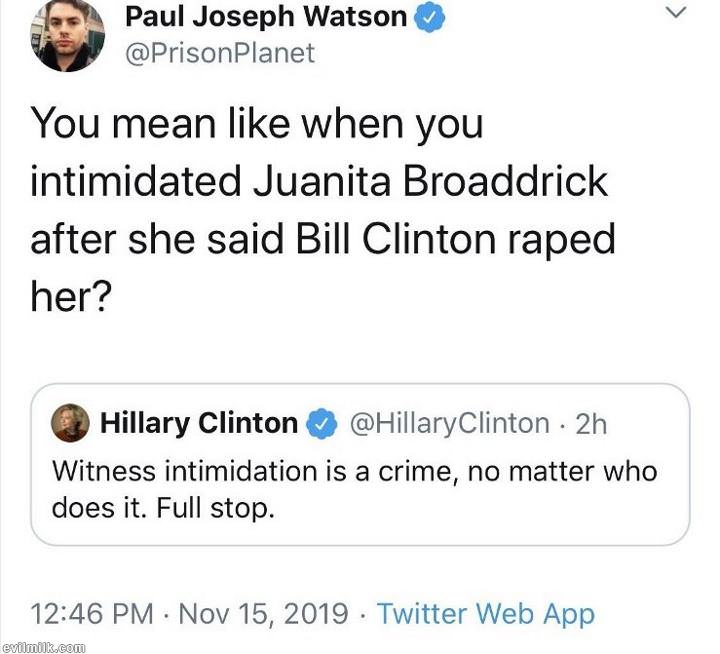Click the verified badge next to Hillary Clinton
This screenshot has width=720, height=654.
[322, 423]
